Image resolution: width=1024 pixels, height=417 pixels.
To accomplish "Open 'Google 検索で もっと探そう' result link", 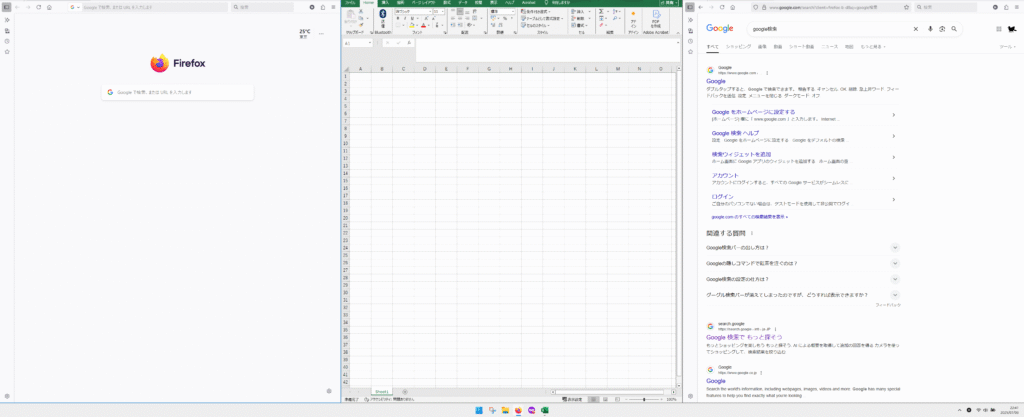I will (x=744, y=337).
